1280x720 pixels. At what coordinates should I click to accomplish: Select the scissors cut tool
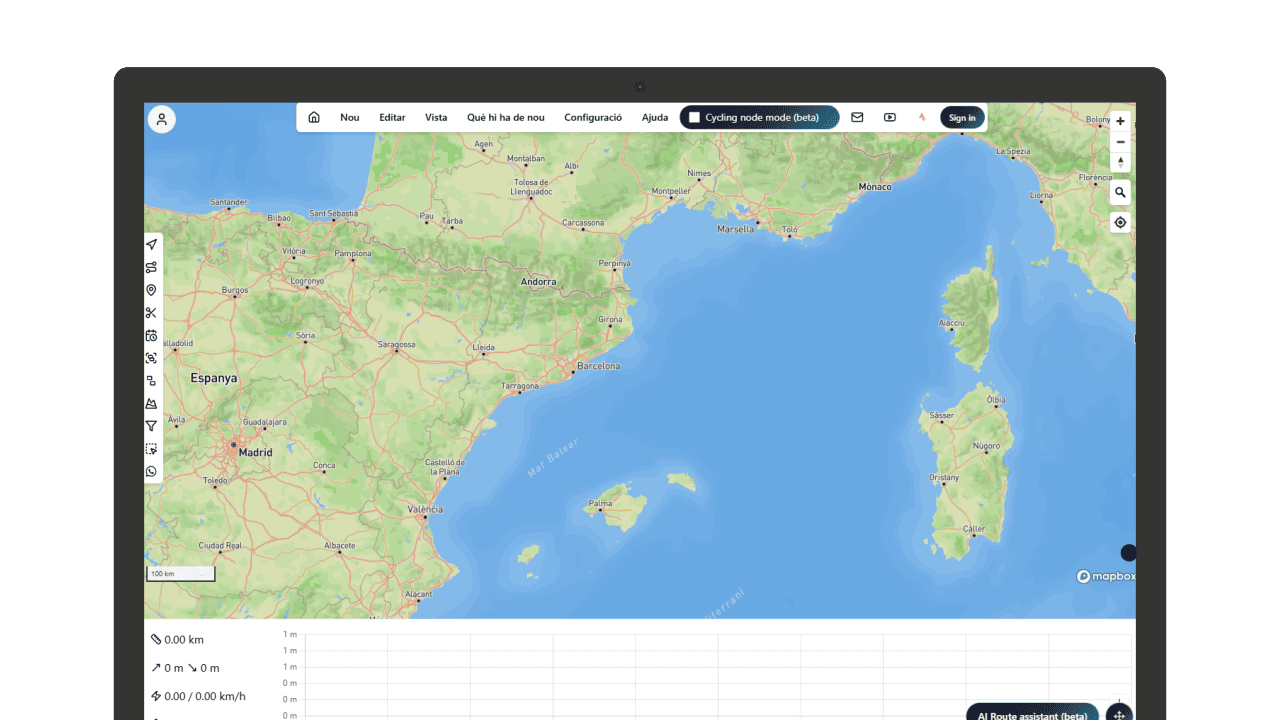click(151, 313)
